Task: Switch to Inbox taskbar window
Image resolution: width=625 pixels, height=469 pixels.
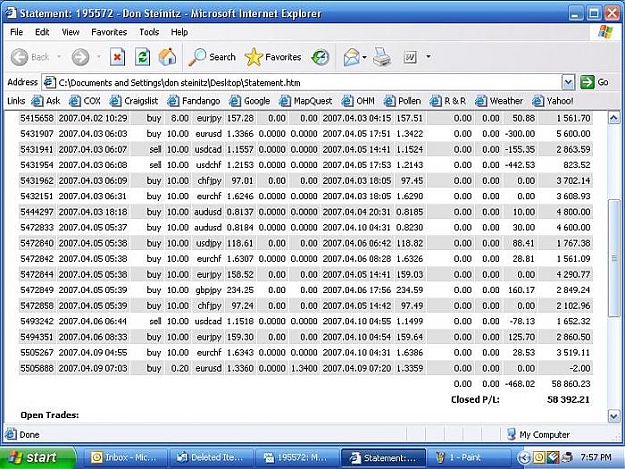Action: (x=125, y=457)
